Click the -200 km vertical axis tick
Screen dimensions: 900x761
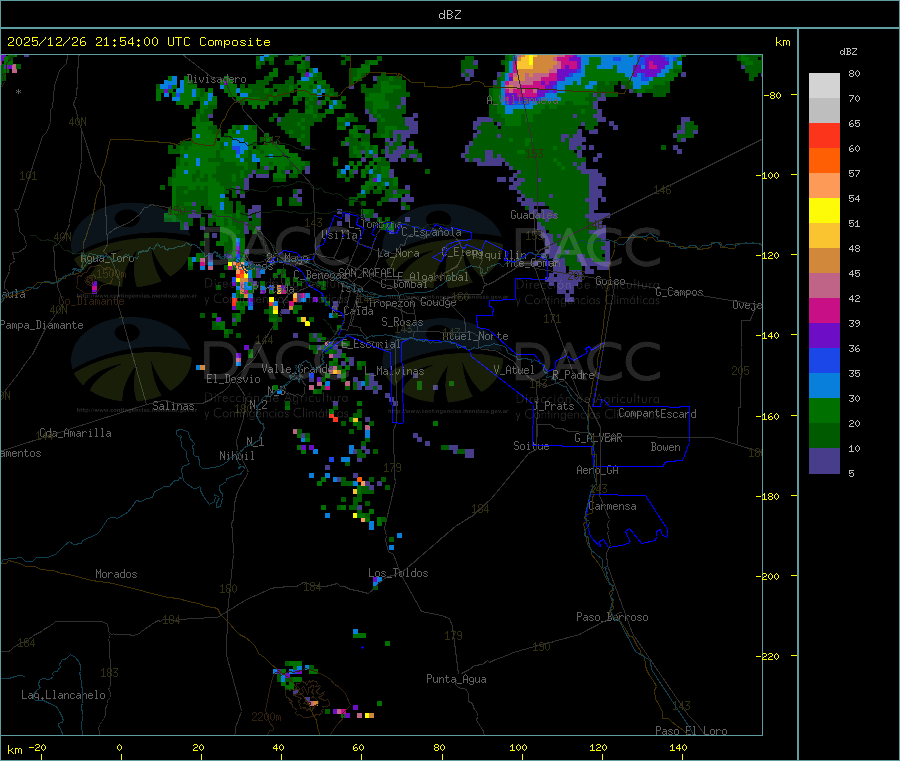[768, 576]
